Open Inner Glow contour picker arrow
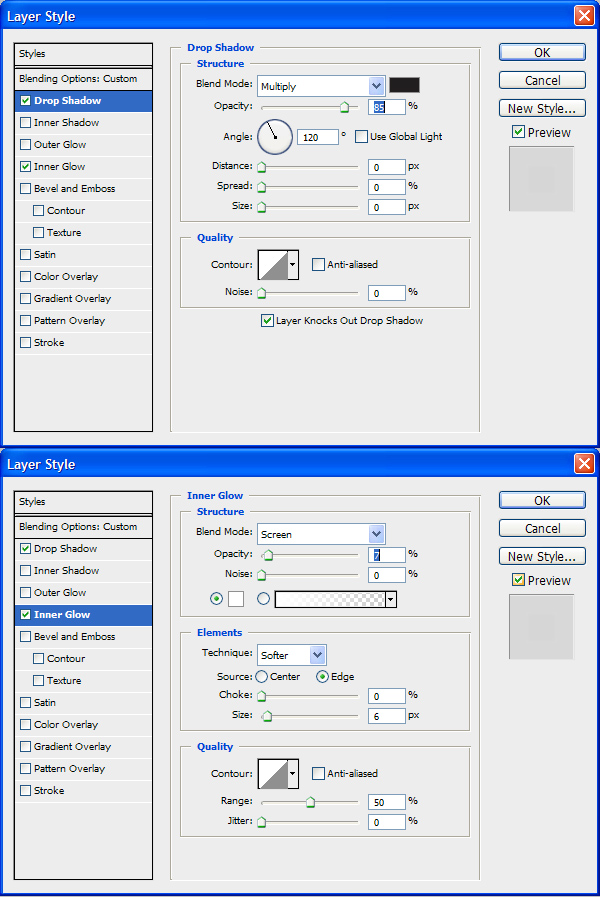This screenshot has height=897, width=600. tap(292, 773)
